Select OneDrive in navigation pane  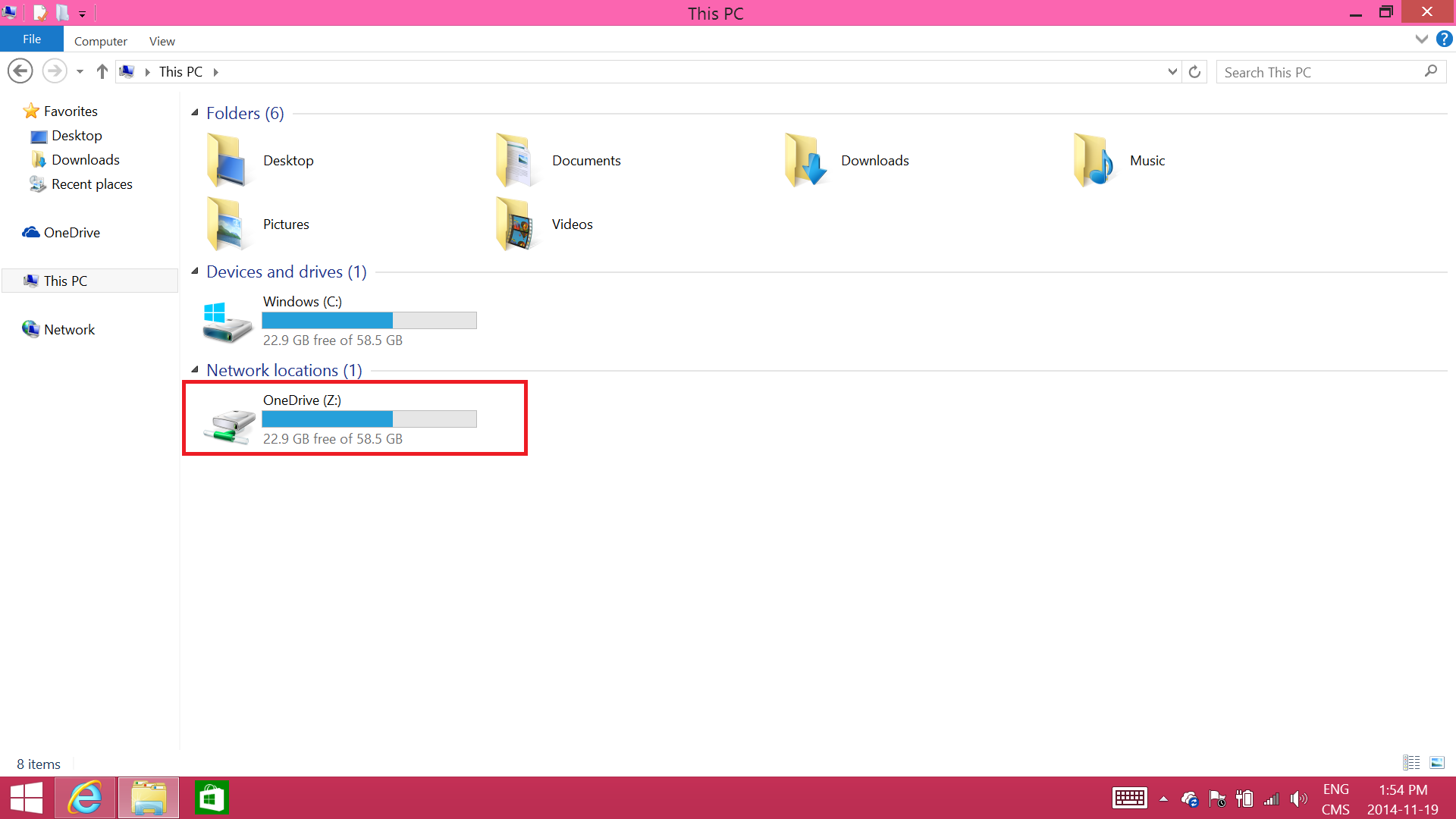71,232
